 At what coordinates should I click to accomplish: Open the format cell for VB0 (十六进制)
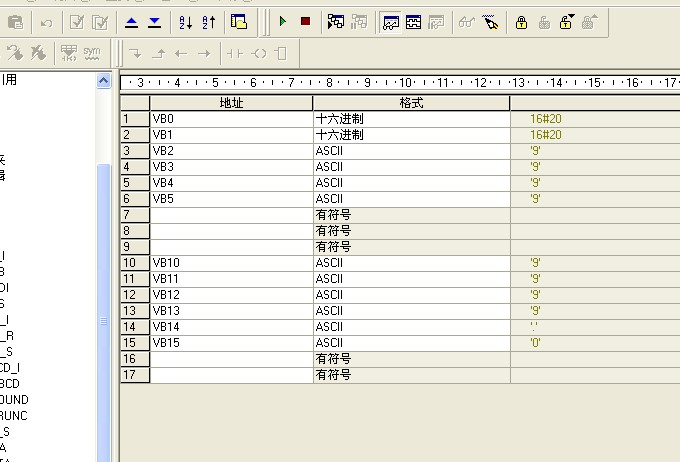click(412, 119)
